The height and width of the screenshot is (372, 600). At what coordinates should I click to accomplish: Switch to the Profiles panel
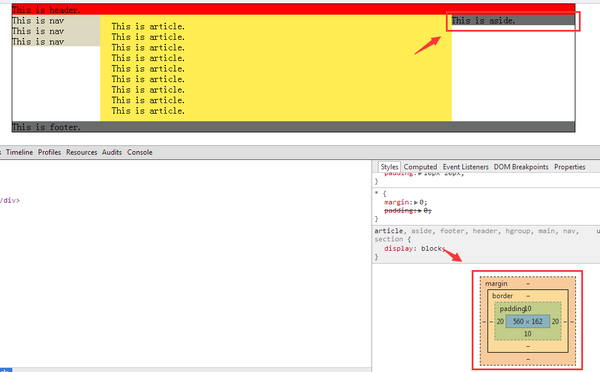49,152
